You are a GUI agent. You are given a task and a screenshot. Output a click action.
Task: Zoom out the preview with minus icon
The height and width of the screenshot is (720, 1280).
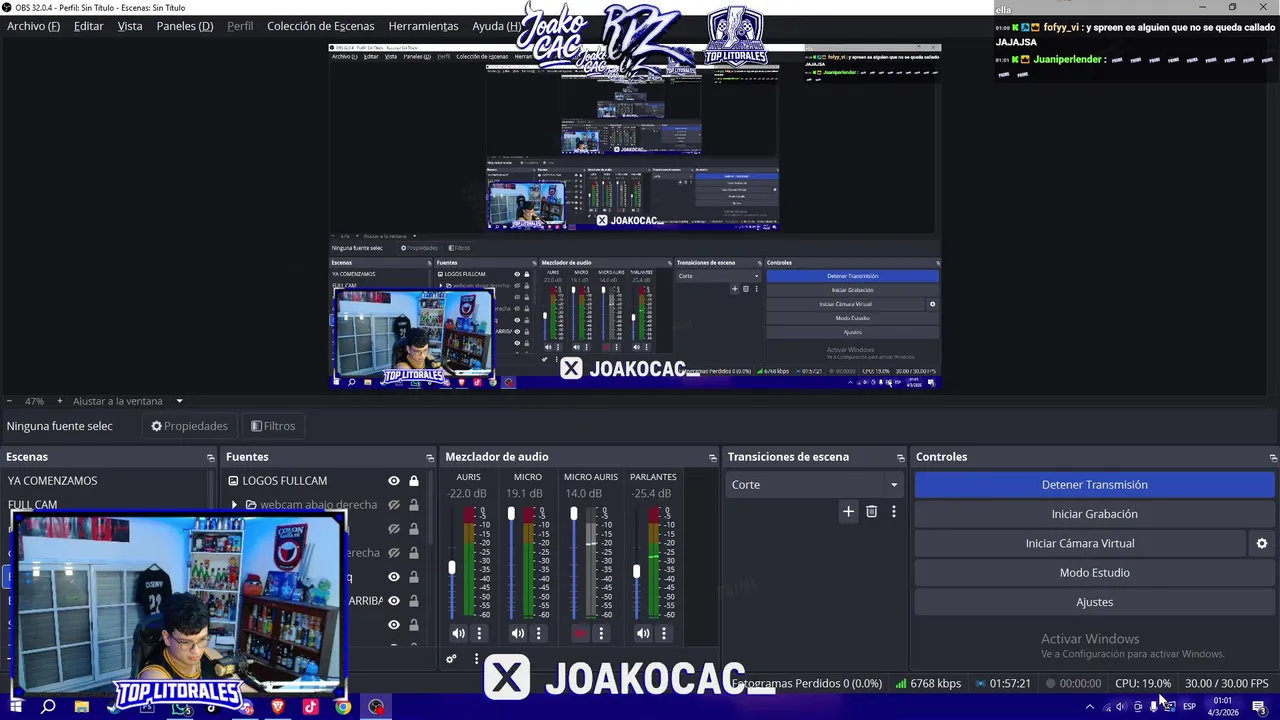[x=9, y=401]
